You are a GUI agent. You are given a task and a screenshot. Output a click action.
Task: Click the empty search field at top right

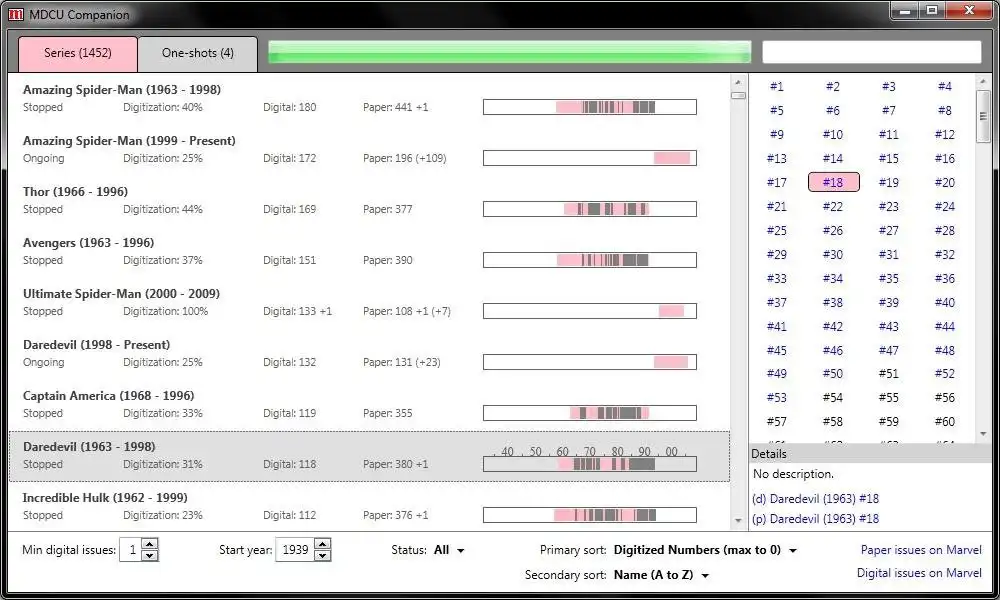(871, 52)
